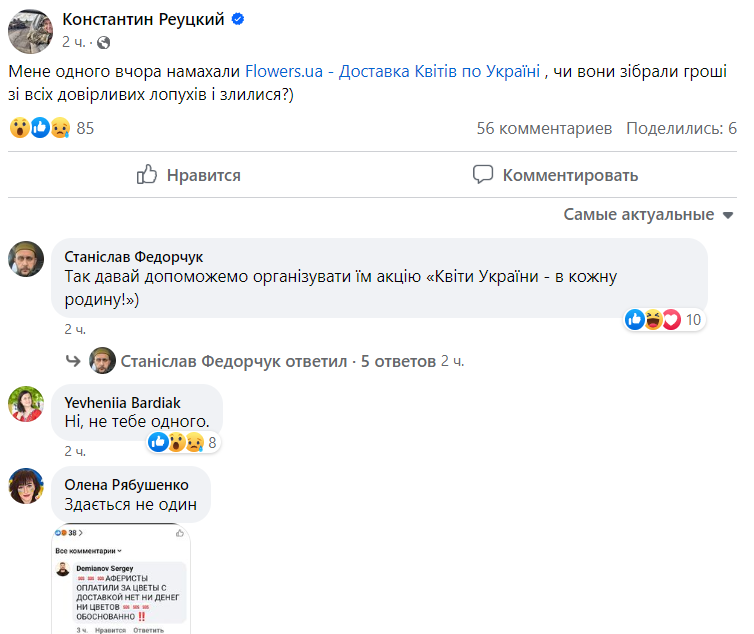
Task: Open post reaction emojis next to 85
Action: pos(40,128)
